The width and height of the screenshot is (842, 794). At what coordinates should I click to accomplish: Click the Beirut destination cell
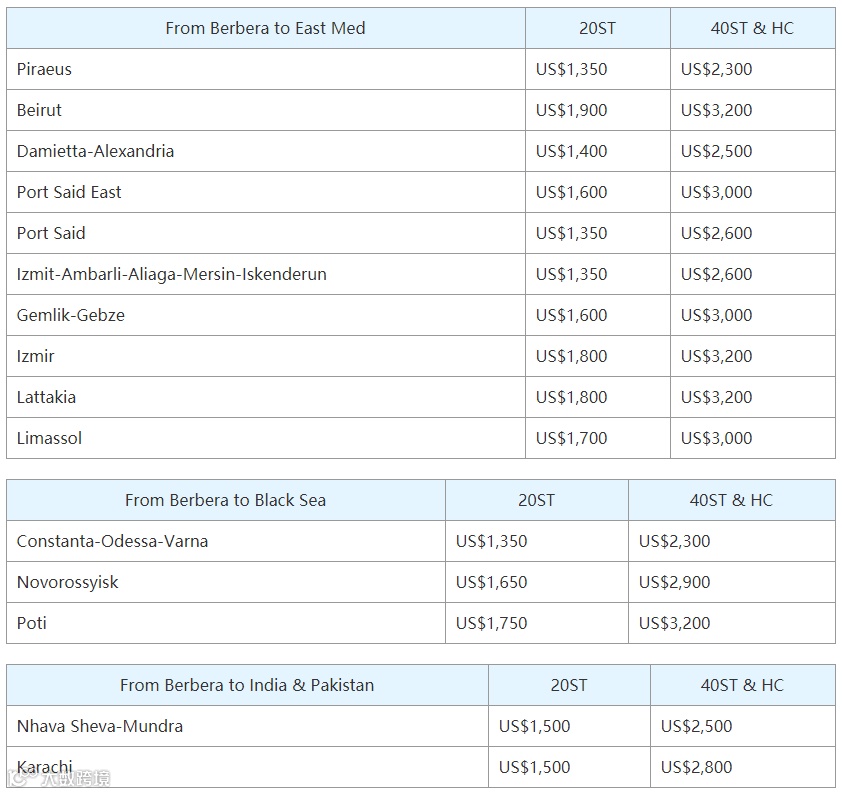coord(266,110)
